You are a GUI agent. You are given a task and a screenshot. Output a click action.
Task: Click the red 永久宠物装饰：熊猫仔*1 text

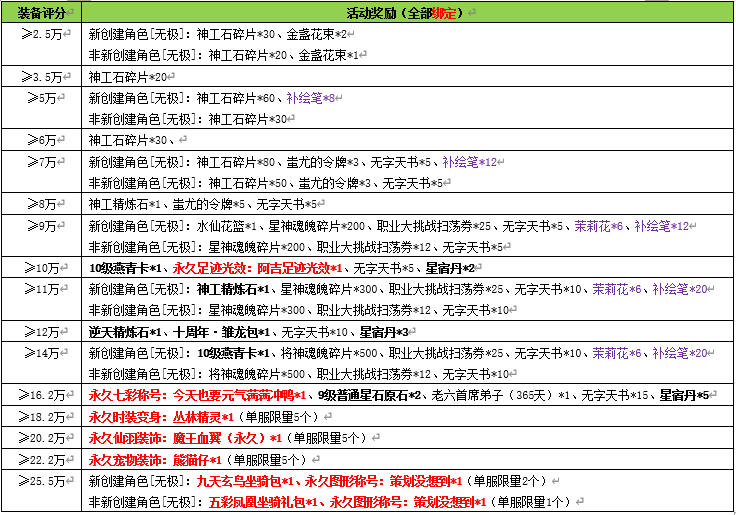click(155, 460)
